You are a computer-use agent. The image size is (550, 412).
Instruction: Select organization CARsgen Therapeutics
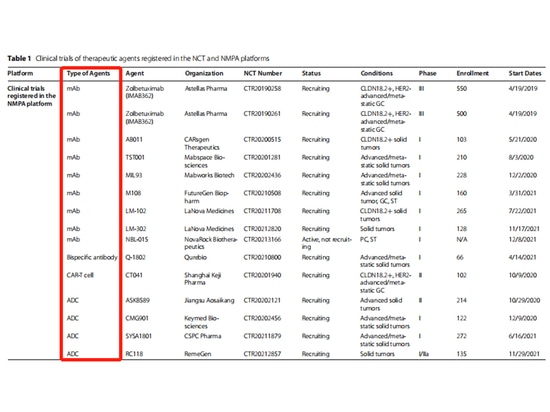(202, 143)
